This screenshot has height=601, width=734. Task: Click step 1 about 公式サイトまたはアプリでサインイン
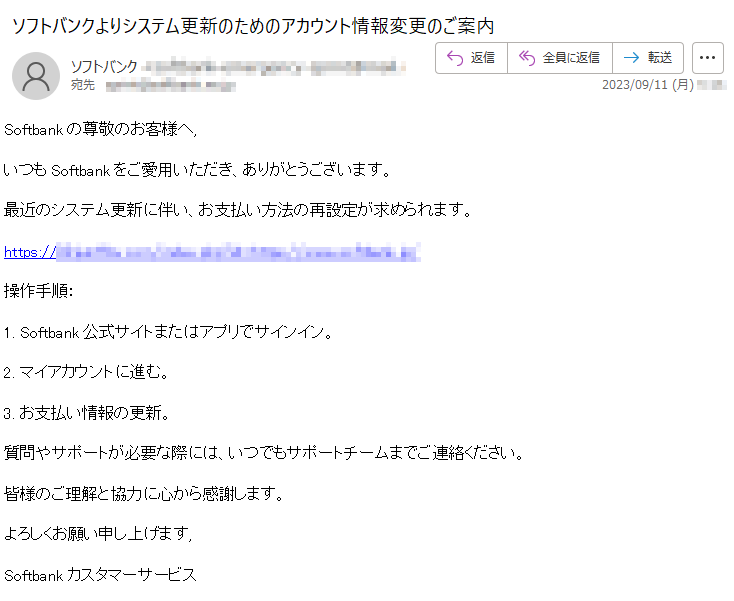click(169, 332)
